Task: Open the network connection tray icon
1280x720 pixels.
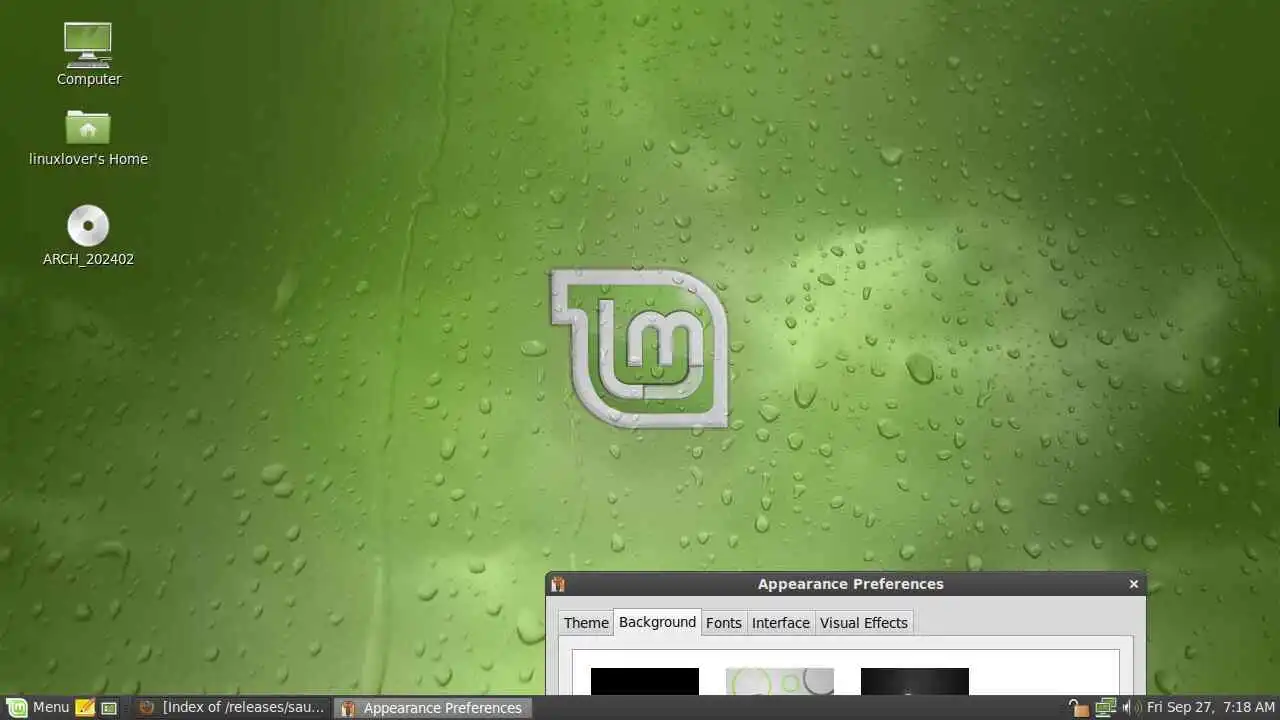Action: point(1105,707)
